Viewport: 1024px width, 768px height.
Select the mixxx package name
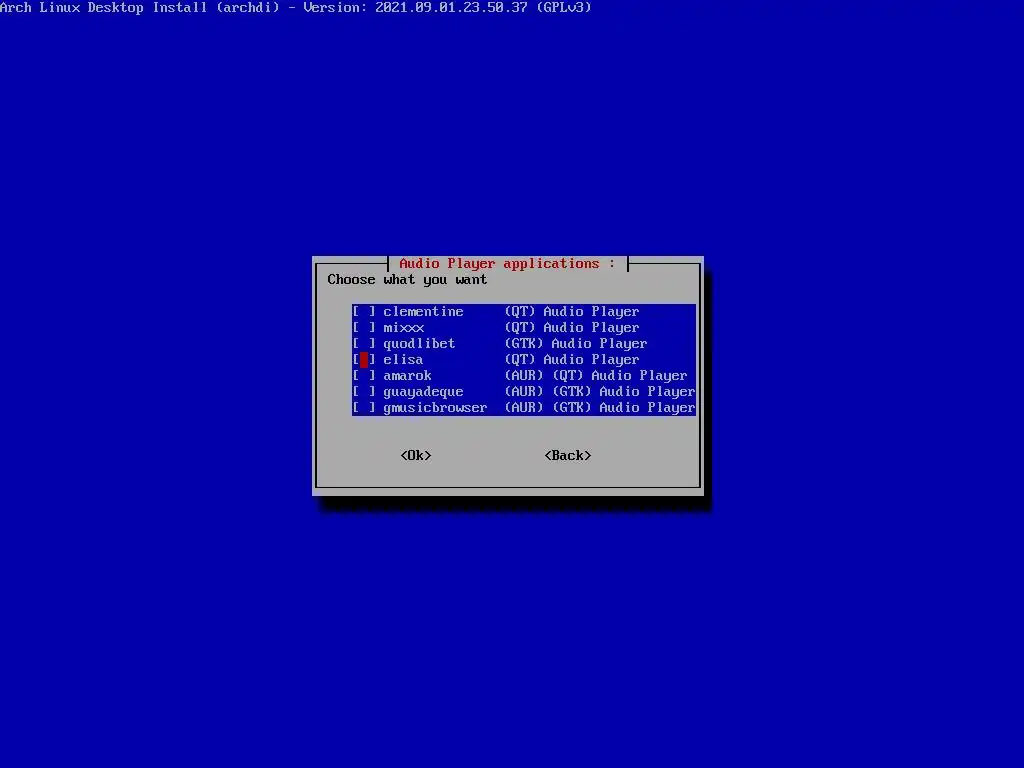(404, 328)
